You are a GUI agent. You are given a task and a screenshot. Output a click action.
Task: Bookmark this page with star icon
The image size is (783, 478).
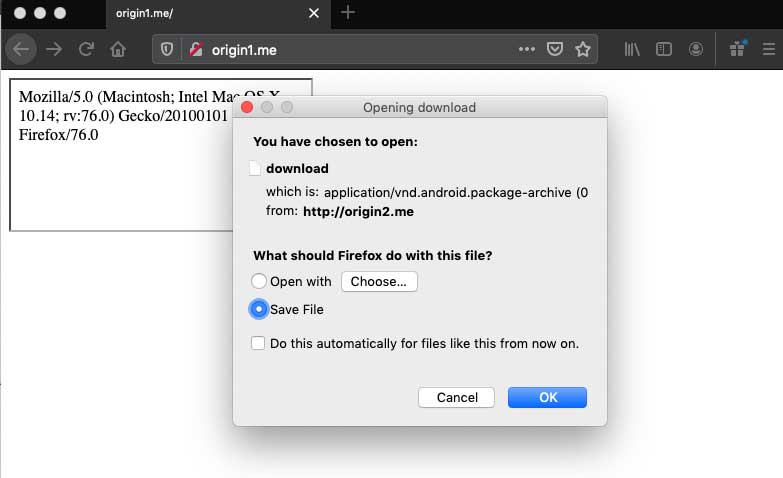click(x=582, y=48)
